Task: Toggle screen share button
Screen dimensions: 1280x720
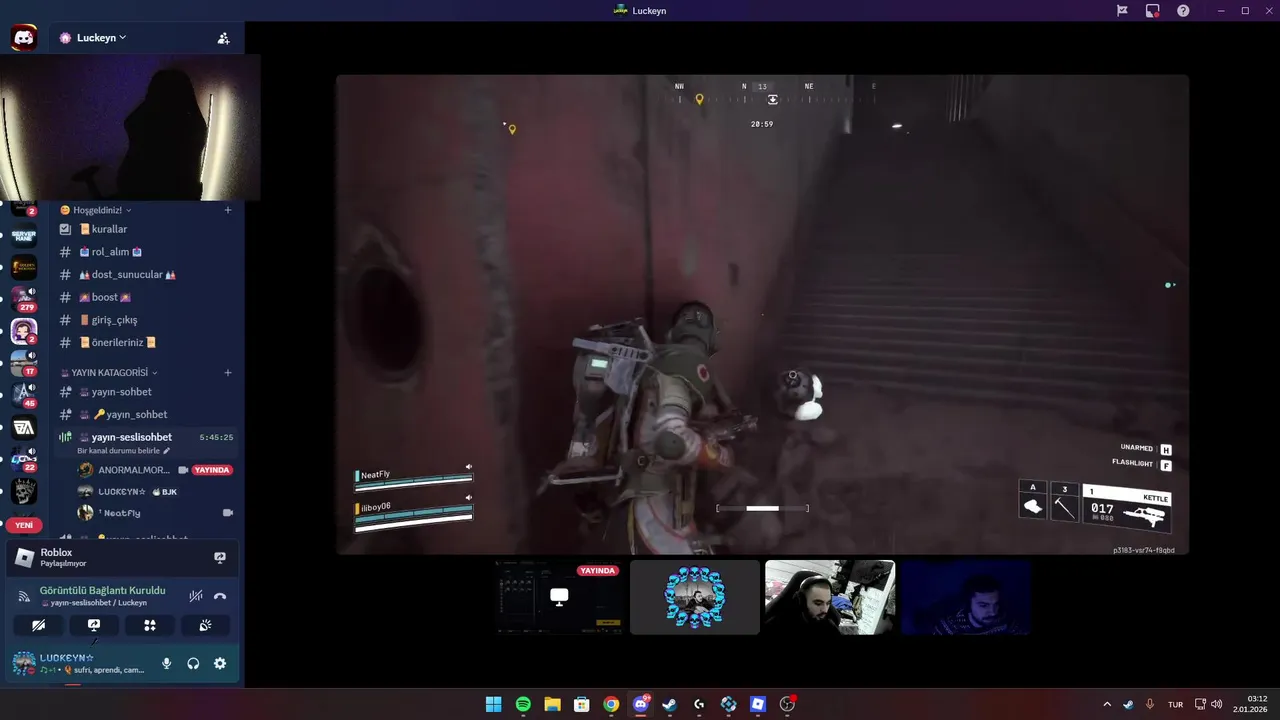Action: tap(94, 625)
